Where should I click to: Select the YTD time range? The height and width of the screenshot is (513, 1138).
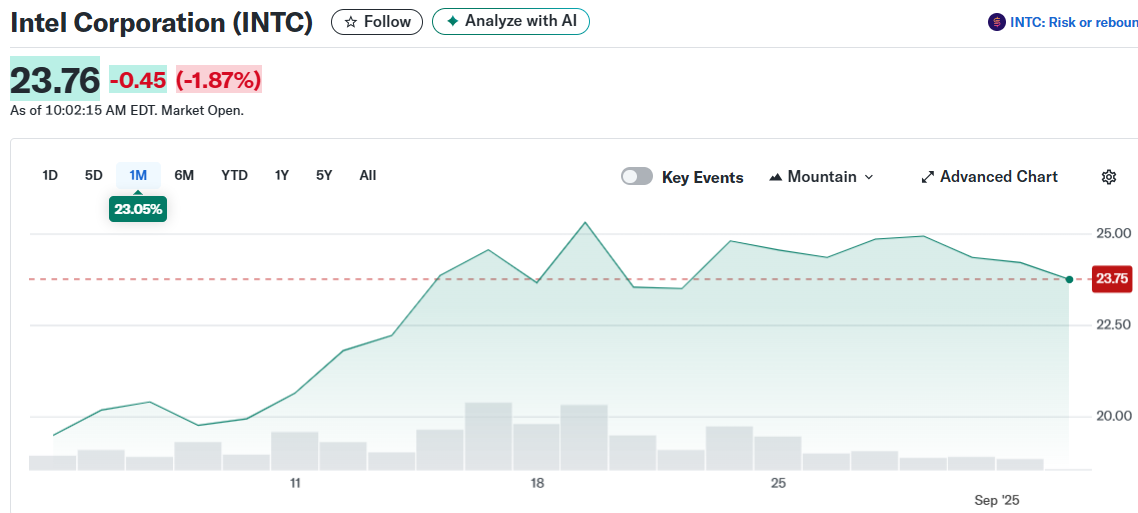coord(234,175)
